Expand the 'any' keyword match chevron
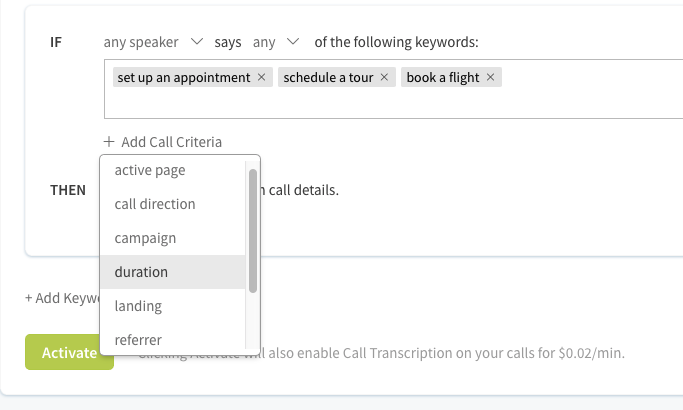The height and width of the screenshot is (410, 683). [x=293, y=42]
